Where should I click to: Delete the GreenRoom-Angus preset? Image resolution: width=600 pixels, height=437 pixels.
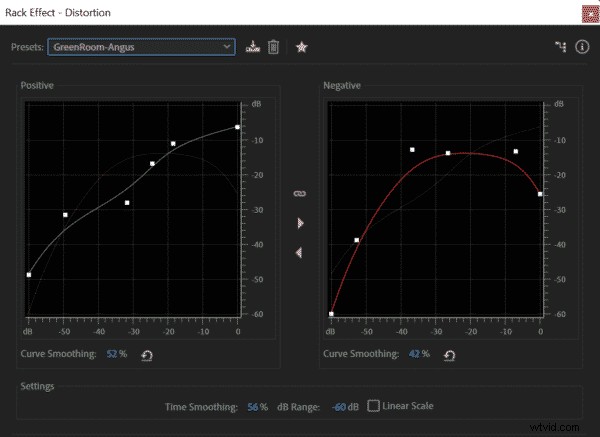pyautogui.click(x=273, y=46)
